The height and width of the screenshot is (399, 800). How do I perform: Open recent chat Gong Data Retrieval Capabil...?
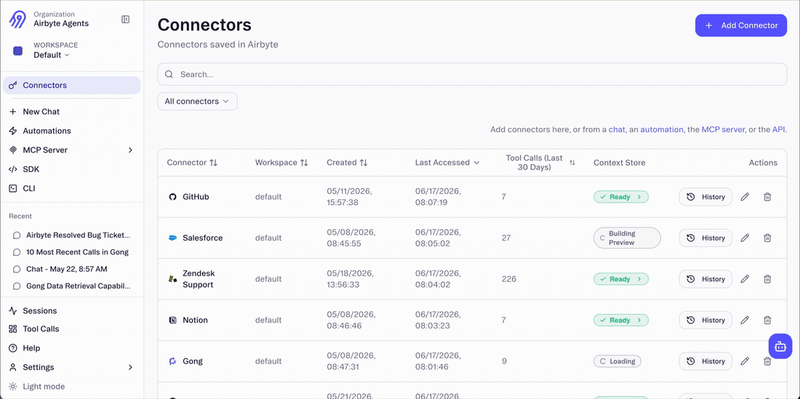pyautogui.click(x=72, y=286)
